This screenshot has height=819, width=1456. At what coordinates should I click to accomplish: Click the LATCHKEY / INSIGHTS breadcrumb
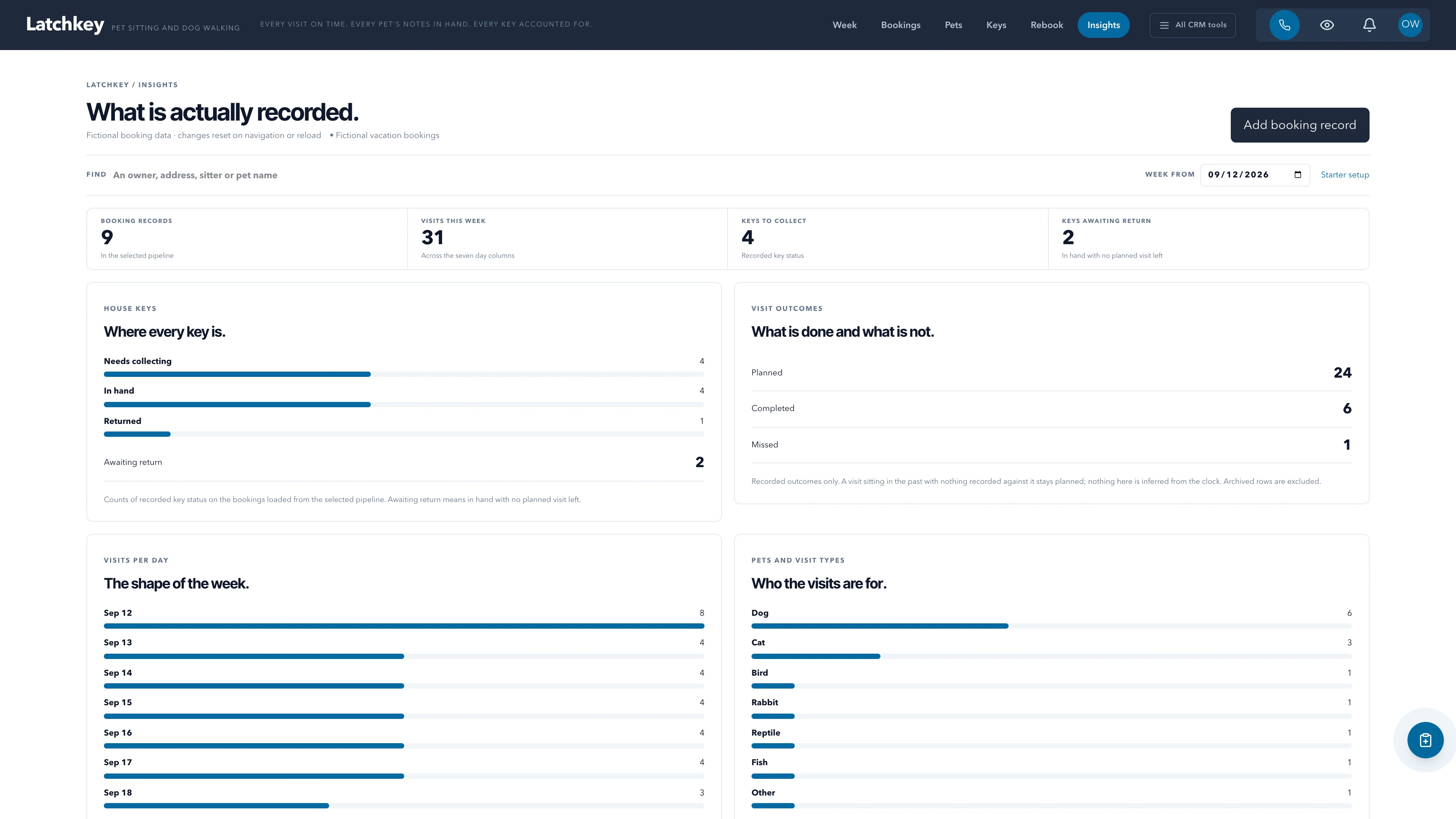[132, 85]
